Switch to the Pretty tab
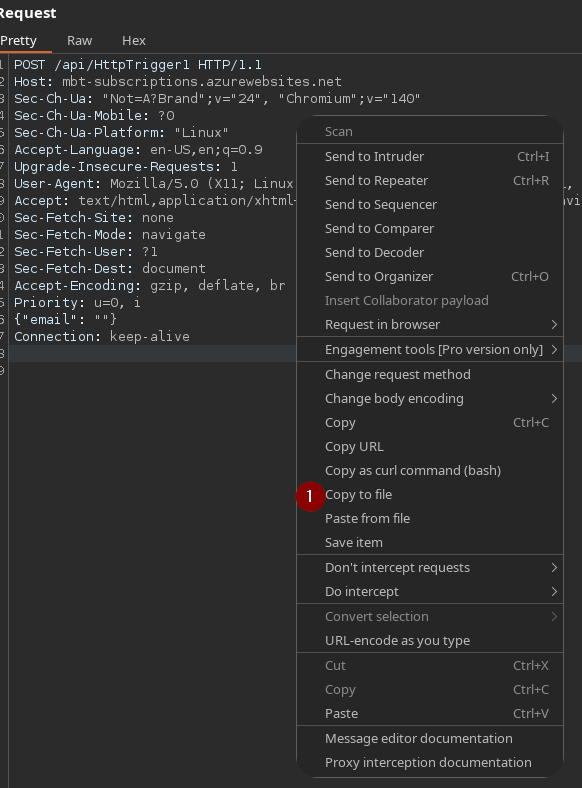 [19, 41]
